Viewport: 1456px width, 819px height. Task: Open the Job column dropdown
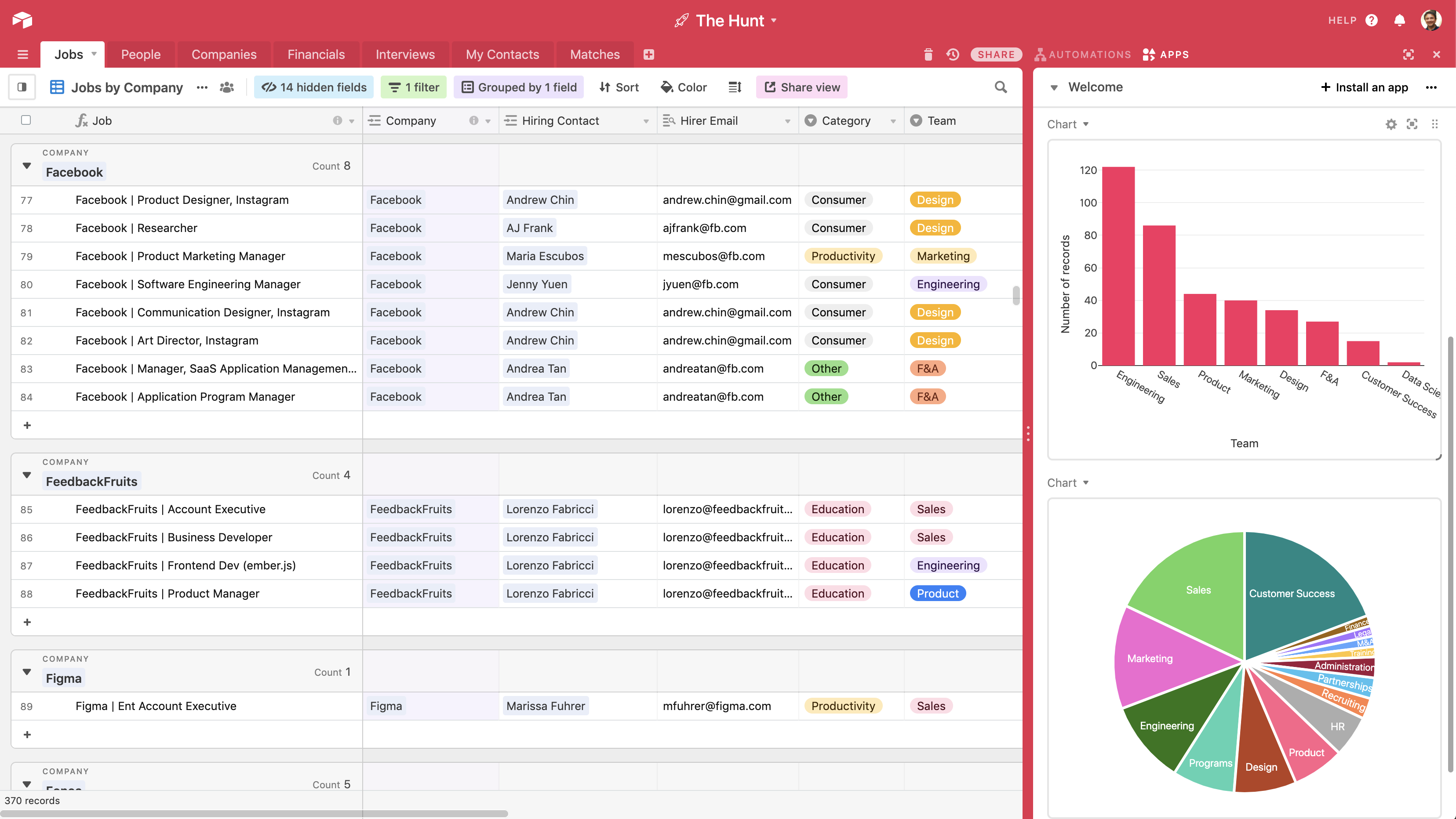coord(352,121)
